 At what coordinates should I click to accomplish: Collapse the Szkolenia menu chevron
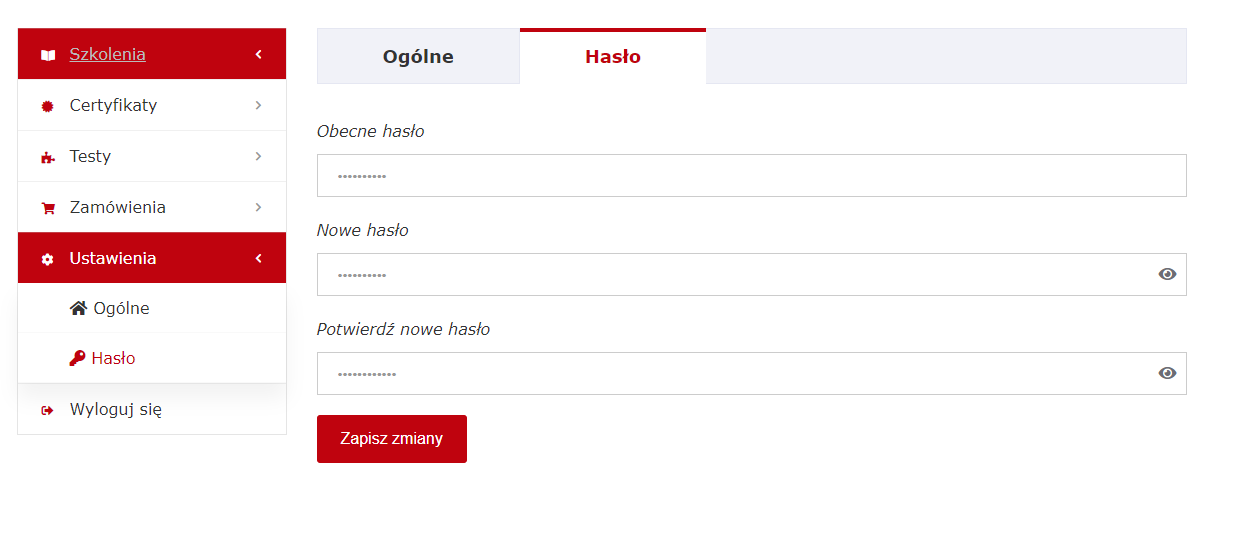coord(258,54)
